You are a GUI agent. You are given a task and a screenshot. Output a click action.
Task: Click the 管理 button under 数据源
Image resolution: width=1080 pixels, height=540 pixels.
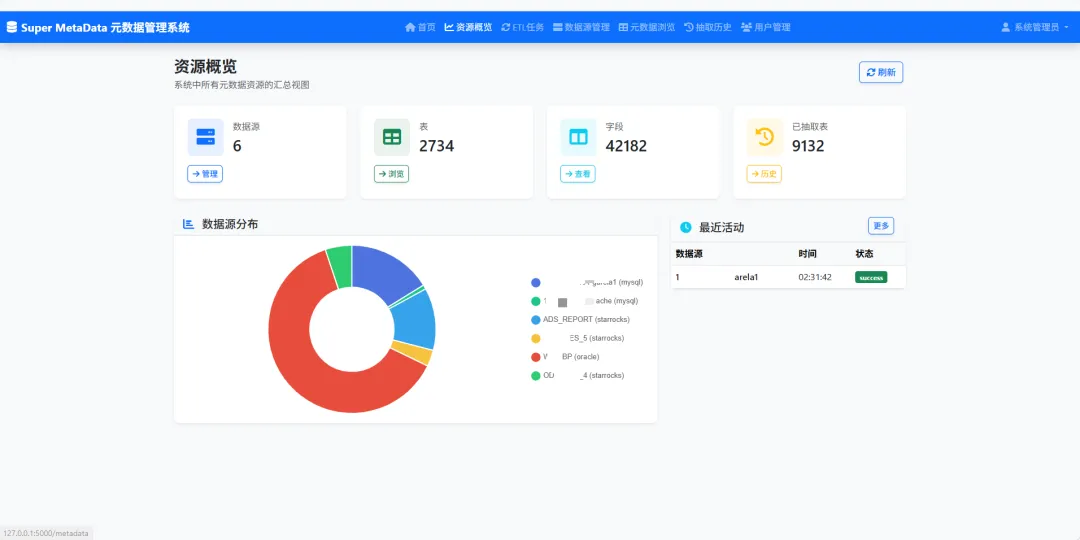(x=205, y=174)
